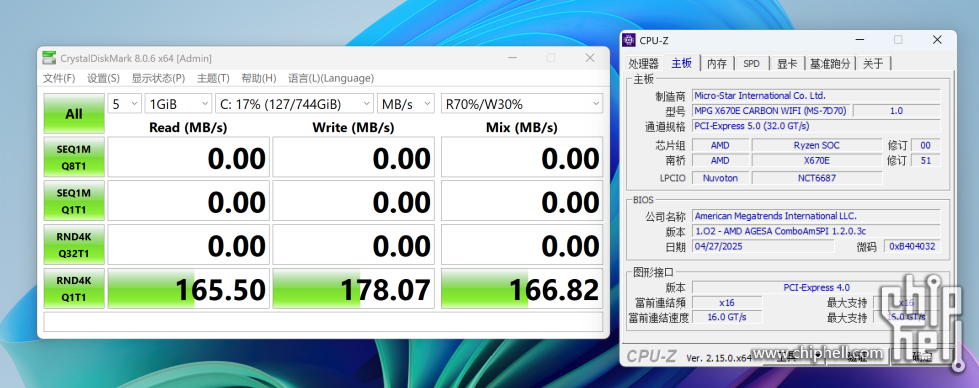Close the CrystalDiskMark window
The height and width of the screenshot is (388, 979).
tap(590, 58)
